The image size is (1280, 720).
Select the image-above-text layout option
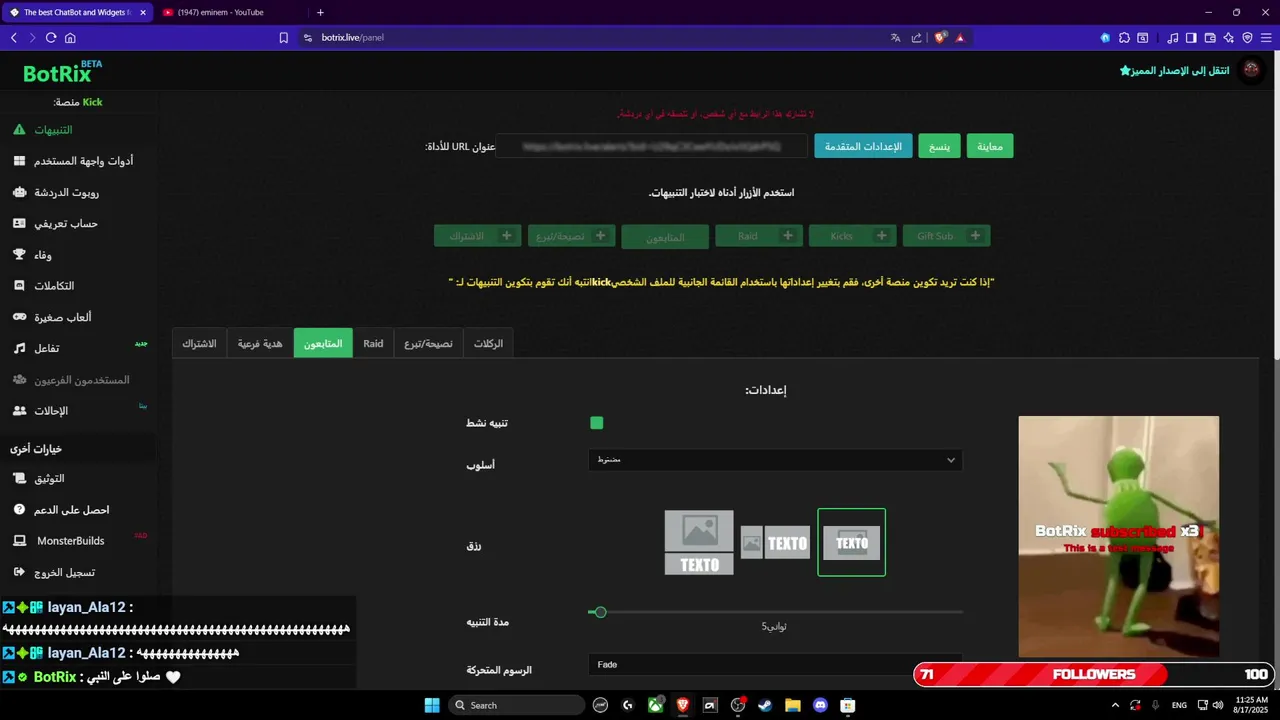(x=699, y=543)
